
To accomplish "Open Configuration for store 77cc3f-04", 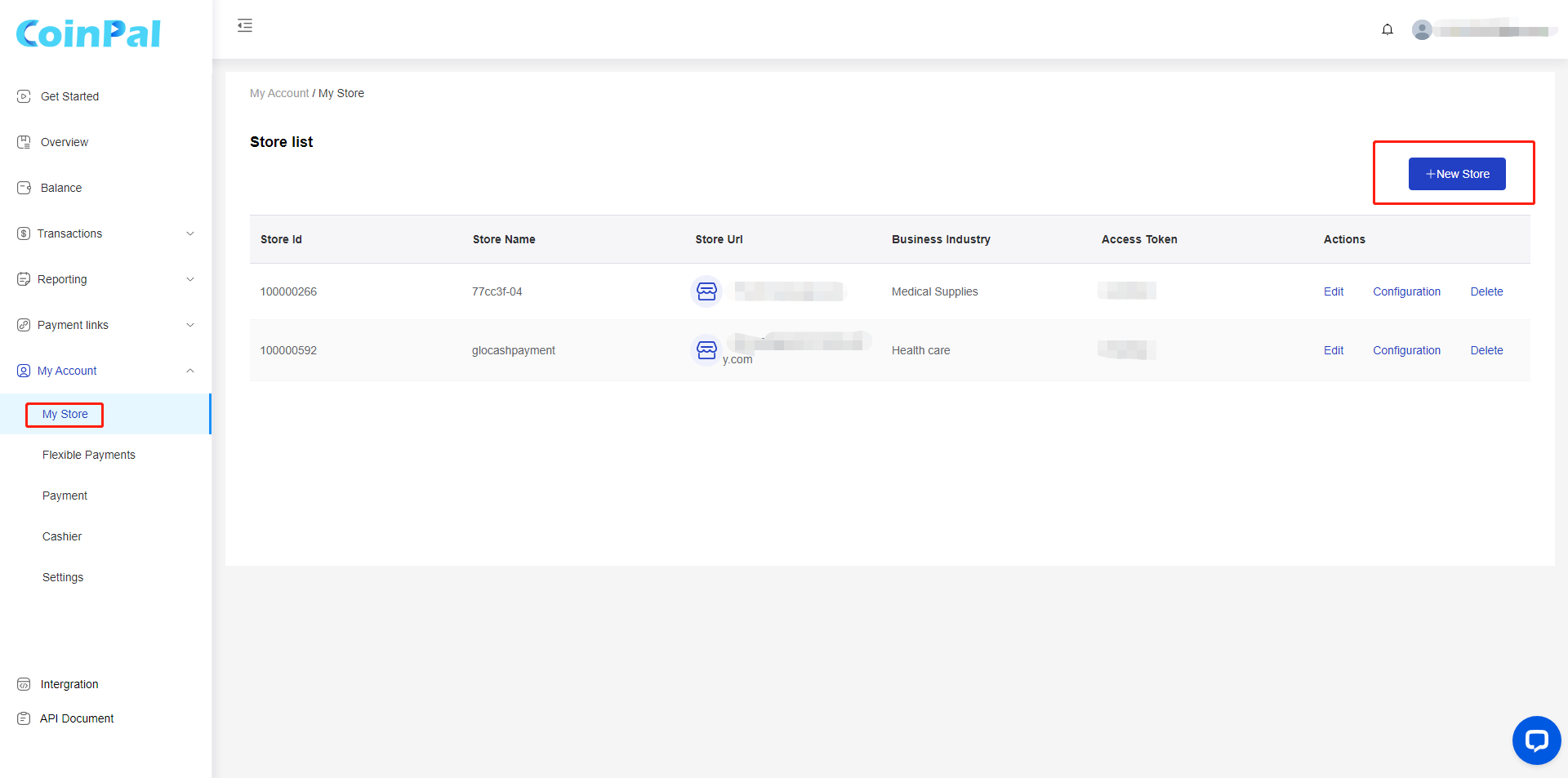I will click(1406, 291).
